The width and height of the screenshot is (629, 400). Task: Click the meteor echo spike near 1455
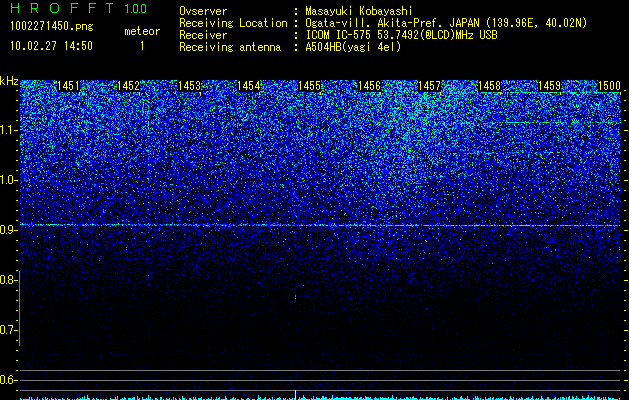(296, 297)
